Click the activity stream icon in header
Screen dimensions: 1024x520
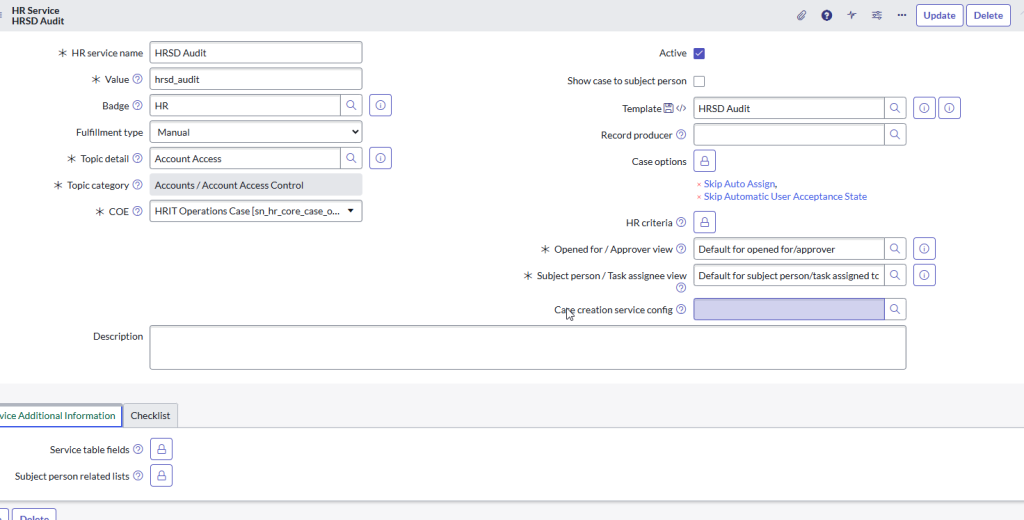[x=852, y=15]
